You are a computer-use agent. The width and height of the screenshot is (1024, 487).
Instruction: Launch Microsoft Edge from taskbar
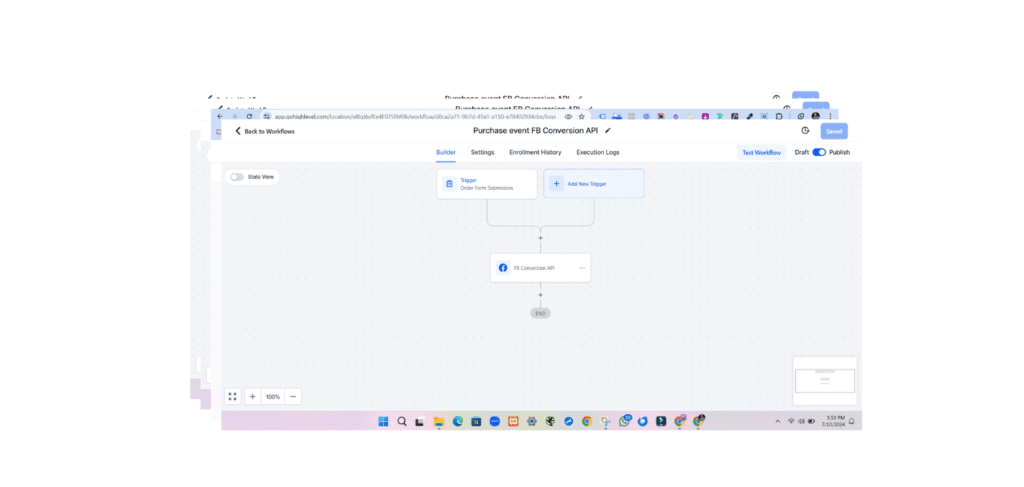458,421
